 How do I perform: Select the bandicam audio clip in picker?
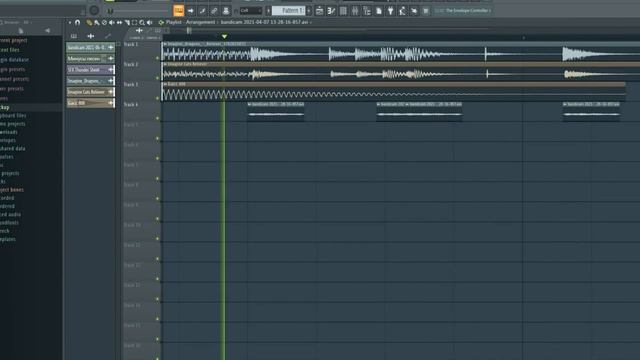tap(91, 48)
